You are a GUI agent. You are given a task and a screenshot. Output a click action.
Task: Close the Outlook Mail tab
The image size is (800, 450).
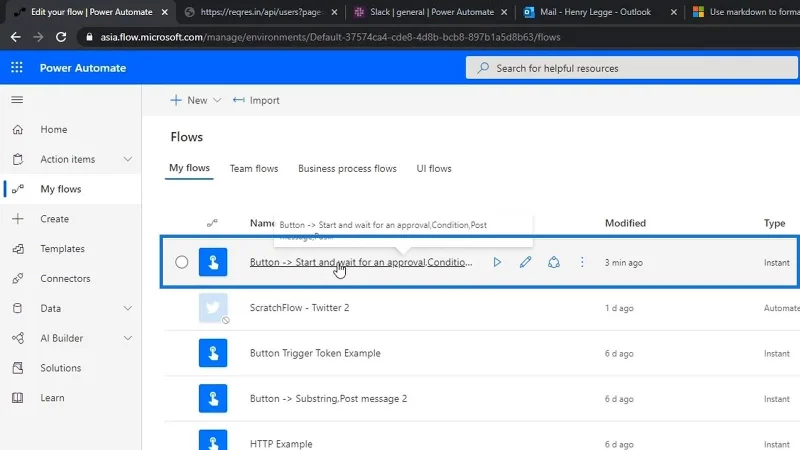[673, 12]
